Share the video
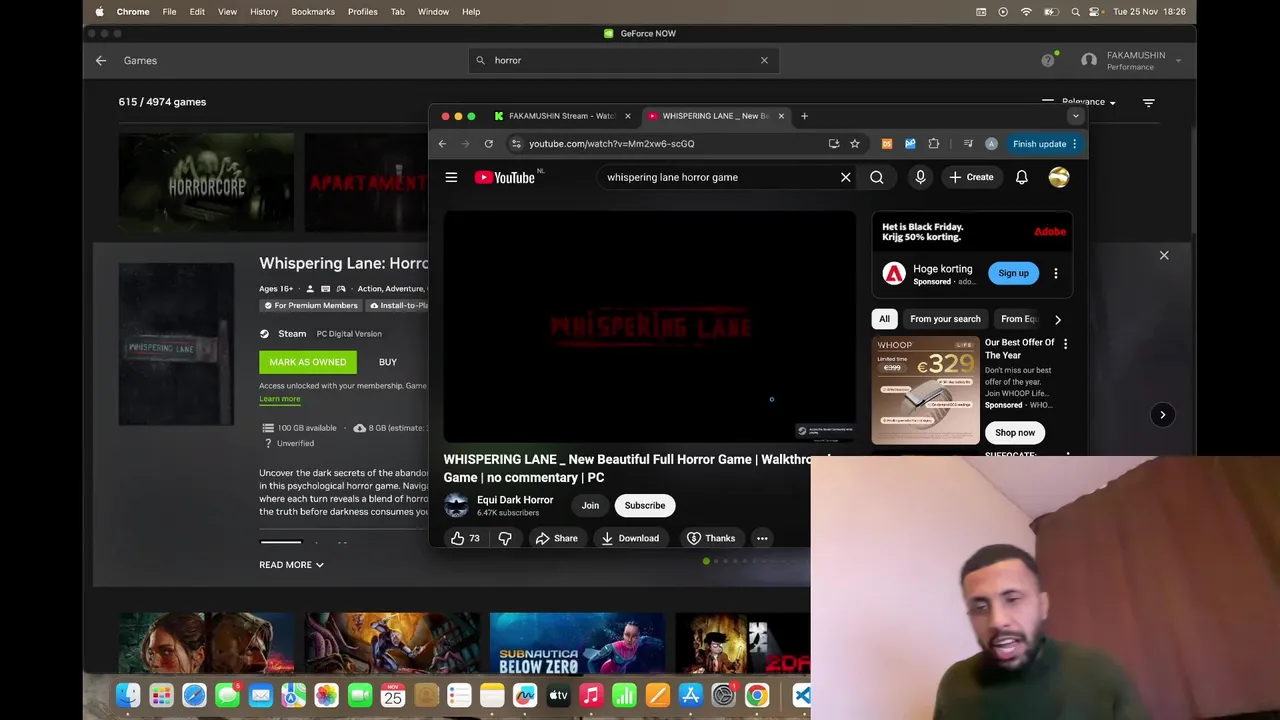The height and width of the screenshot is (720, 1280). point(556,538)
